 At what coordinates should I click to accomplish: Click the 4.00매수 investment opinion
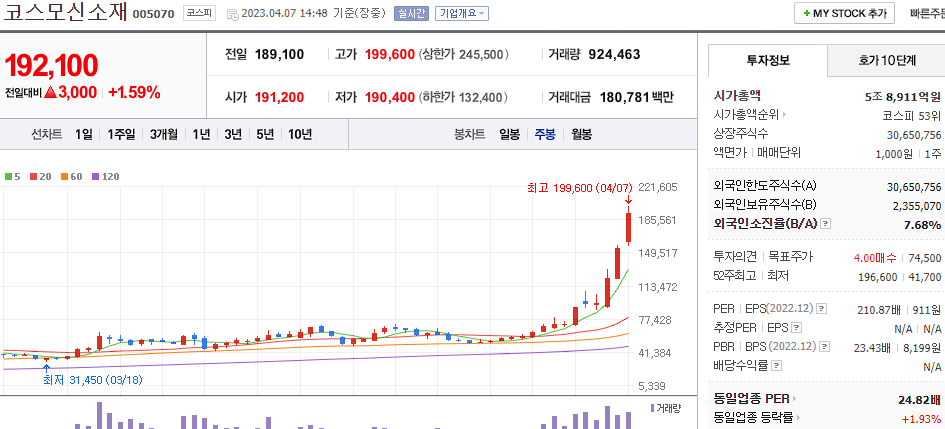point(874,258)
